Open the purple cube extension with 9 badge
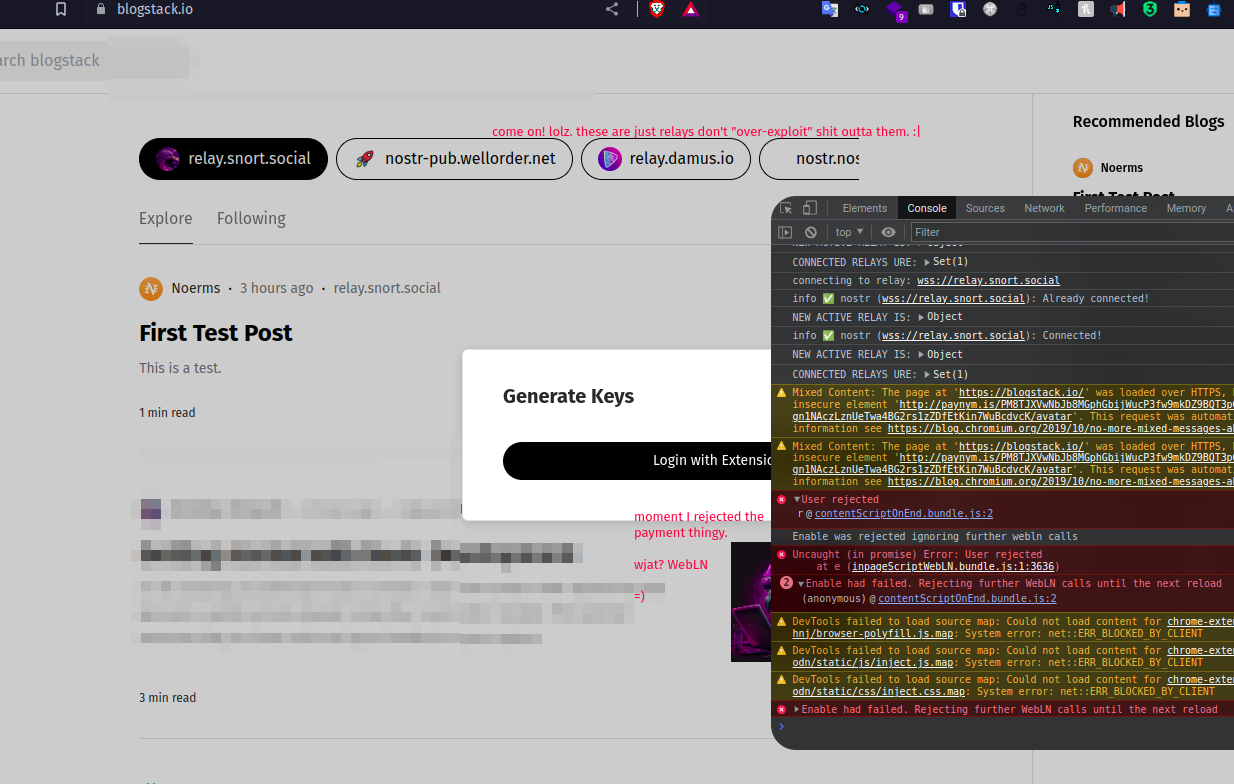This screenshot has width=1234, height=784. click(895, 10)
